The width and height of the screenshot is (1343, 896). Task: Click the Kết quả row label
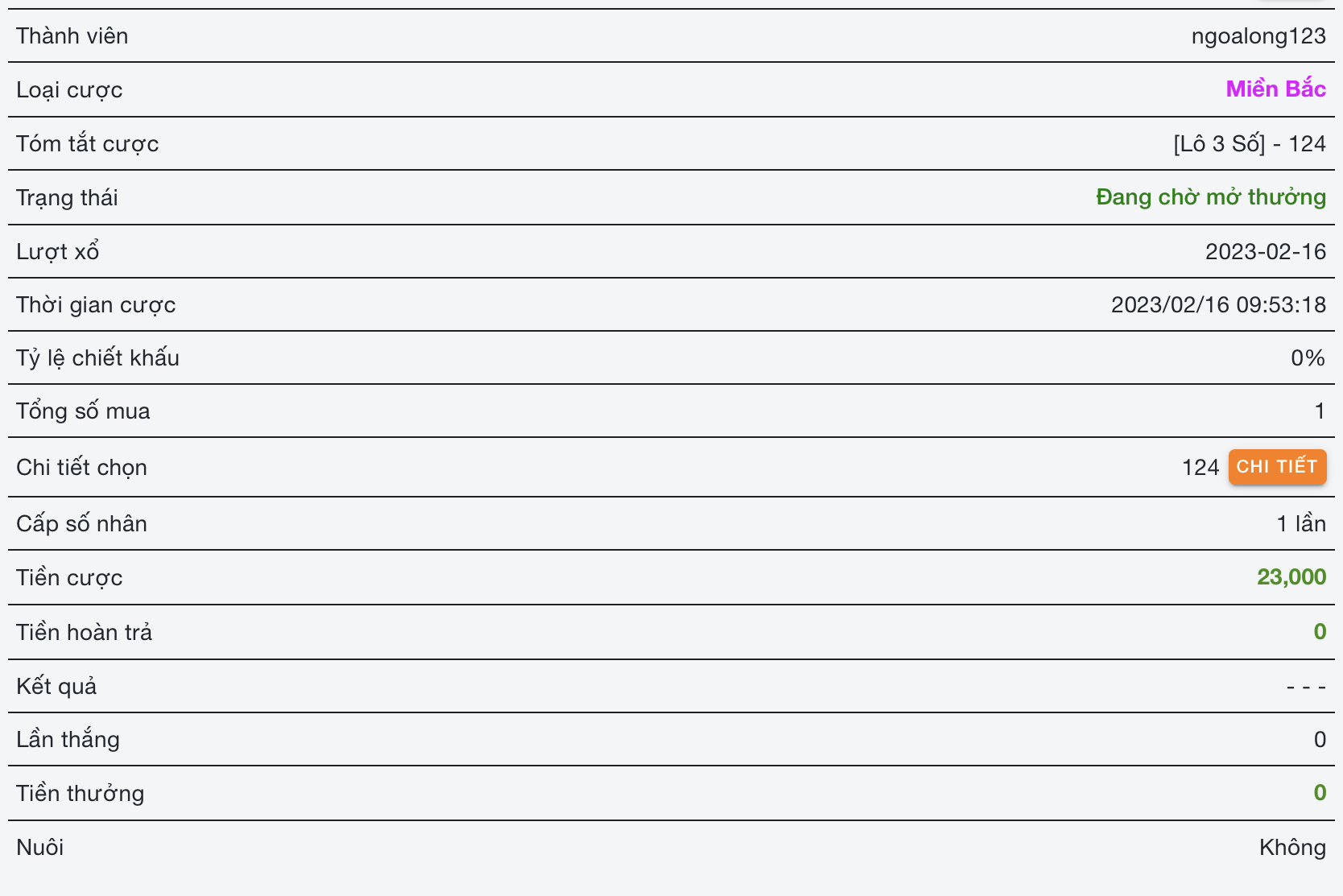(x=56, y=687)
